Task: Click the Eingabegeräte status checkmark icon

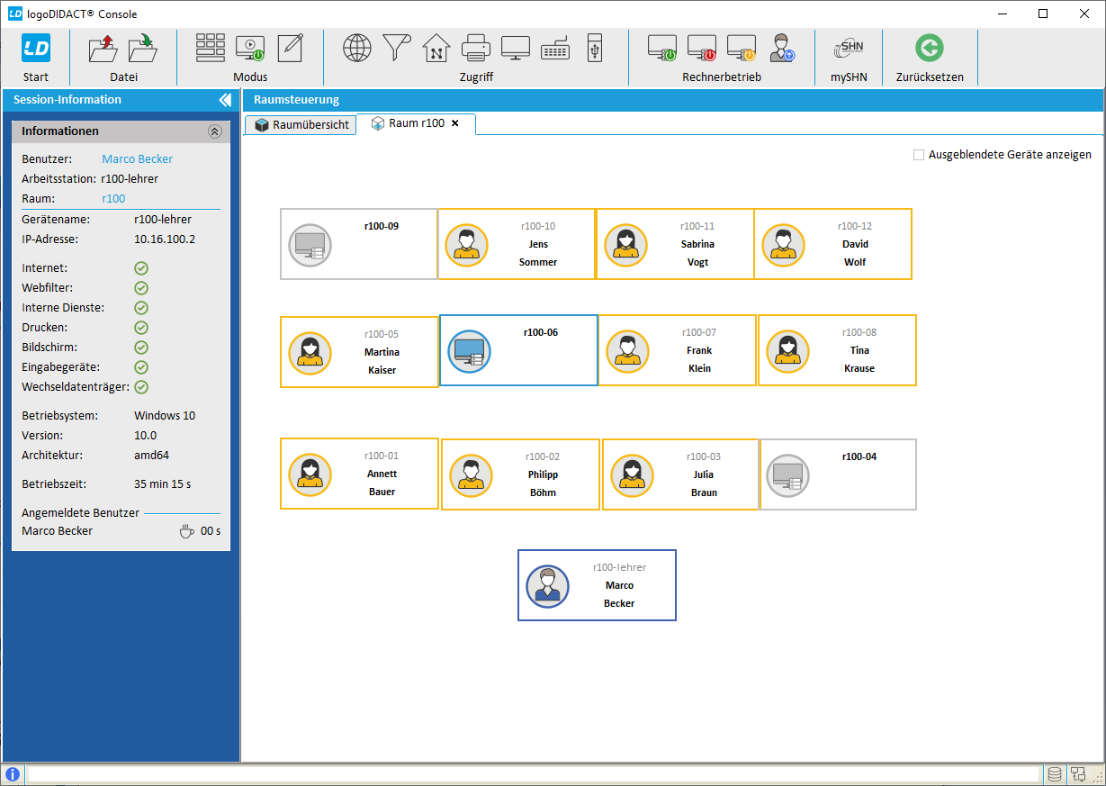Action: click(x=141, y=367)
